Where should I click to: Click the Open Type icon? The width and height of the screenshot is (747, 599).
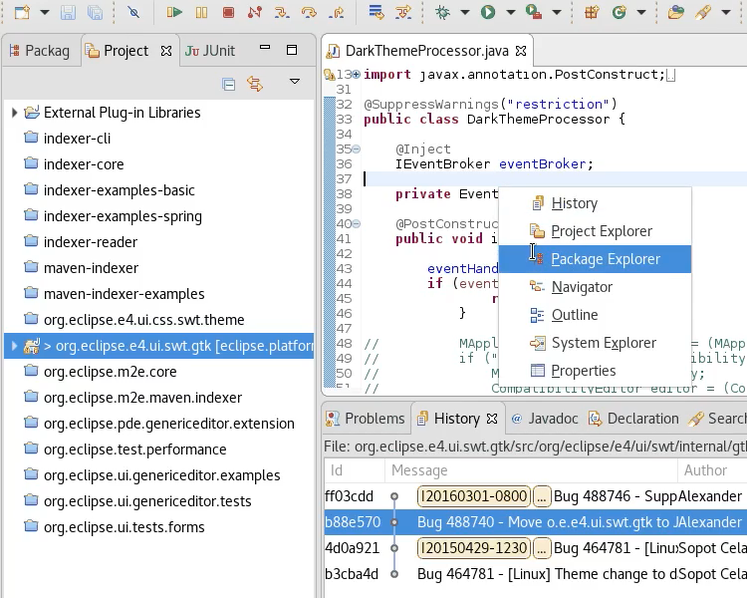tap(676, 12)
